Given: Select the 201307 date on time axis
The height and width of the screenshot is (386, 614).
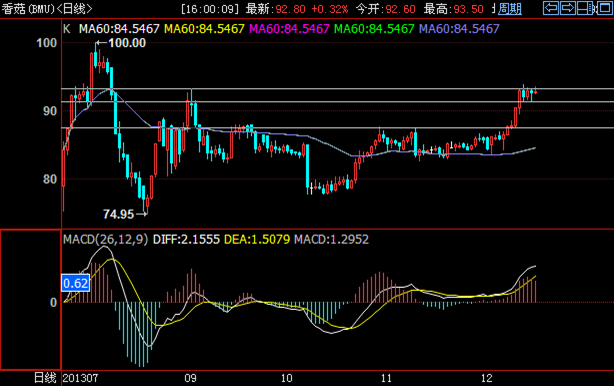Looking at the screenshot, I should [x=80, y=378].
